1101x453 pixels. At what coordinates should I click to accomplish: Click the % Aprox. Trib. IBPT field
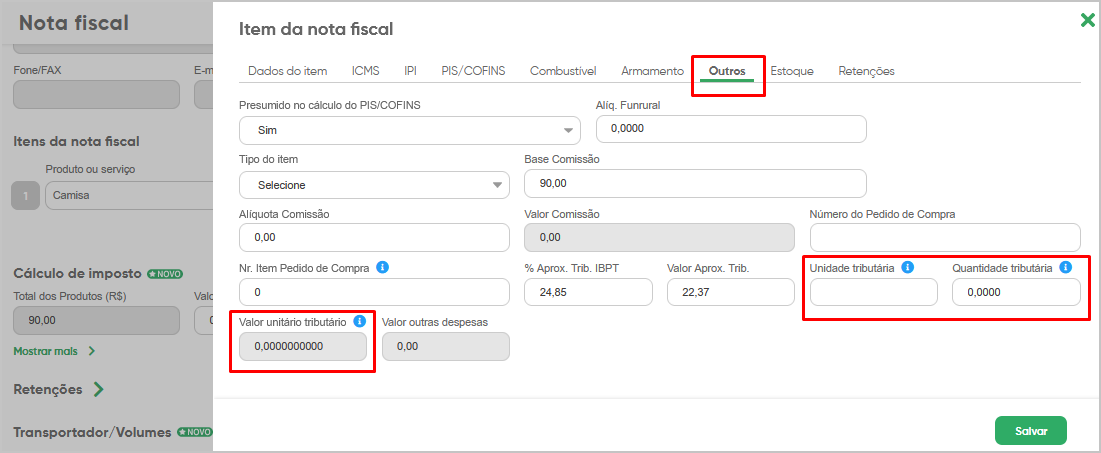click(x=588, y=292)
